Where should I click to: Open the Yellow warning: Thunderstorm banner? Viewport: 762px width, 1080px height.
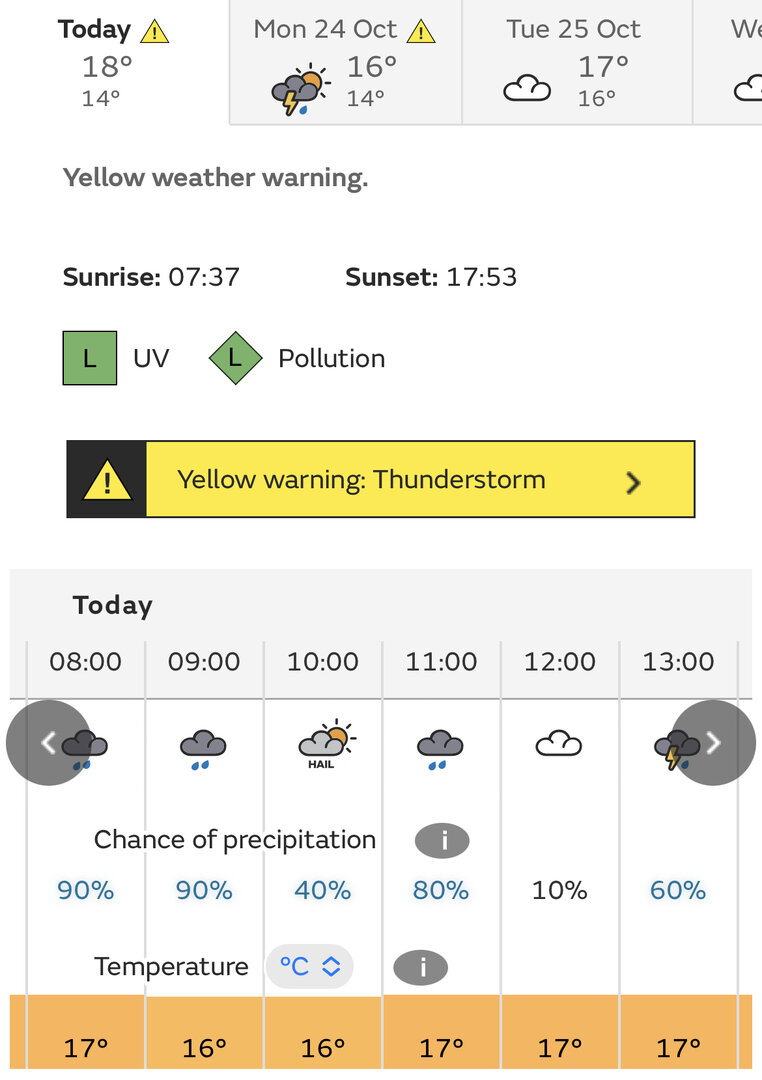pyautogui.click(x=381, y=479)
